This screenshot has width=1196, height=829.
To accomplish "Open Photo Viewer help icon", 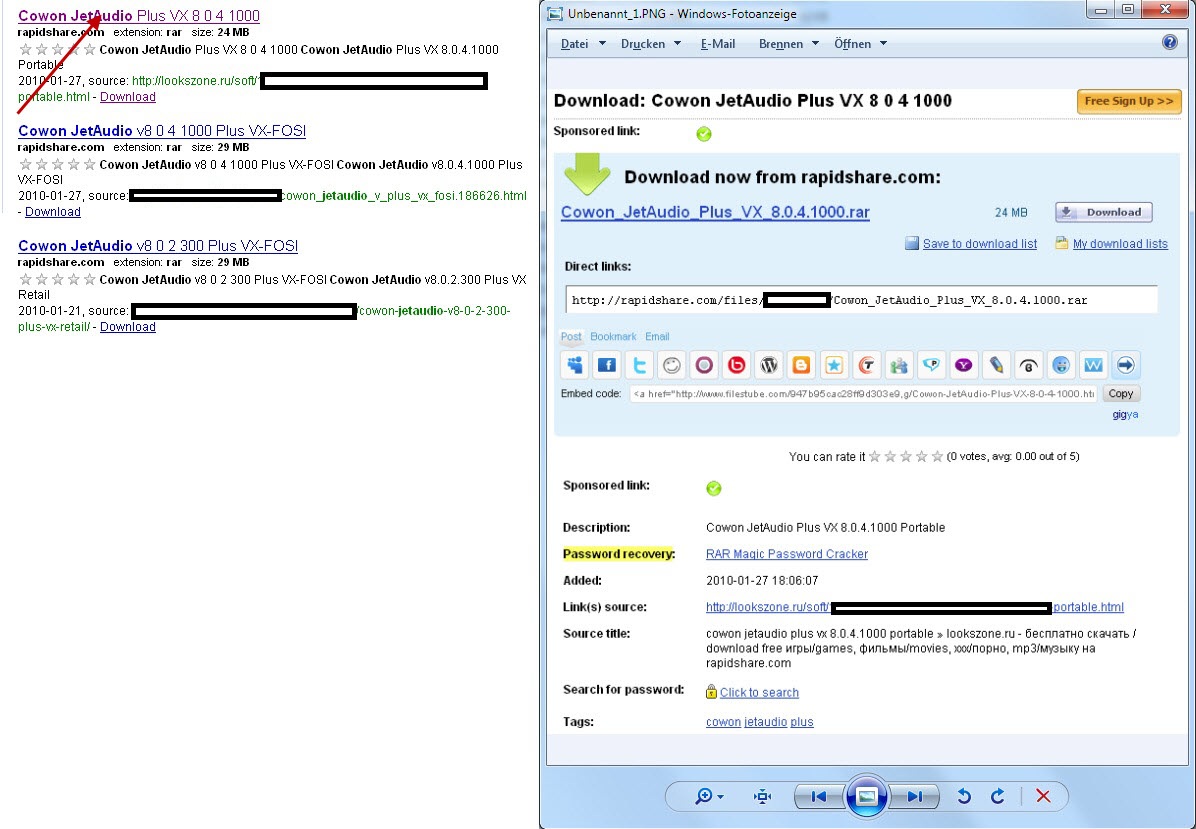I will pos(1169,43).
